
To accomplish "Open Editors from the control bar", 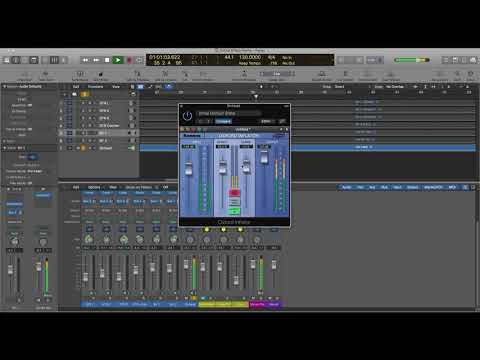I will 63,60.
